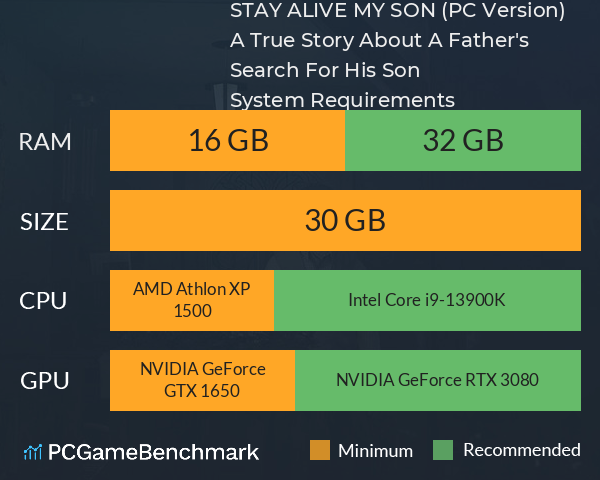The height and width of the screenshot is (480, 600).
Task: Click the 30 GB size bar
Action: pyautogui.click(x=345, y=220)
